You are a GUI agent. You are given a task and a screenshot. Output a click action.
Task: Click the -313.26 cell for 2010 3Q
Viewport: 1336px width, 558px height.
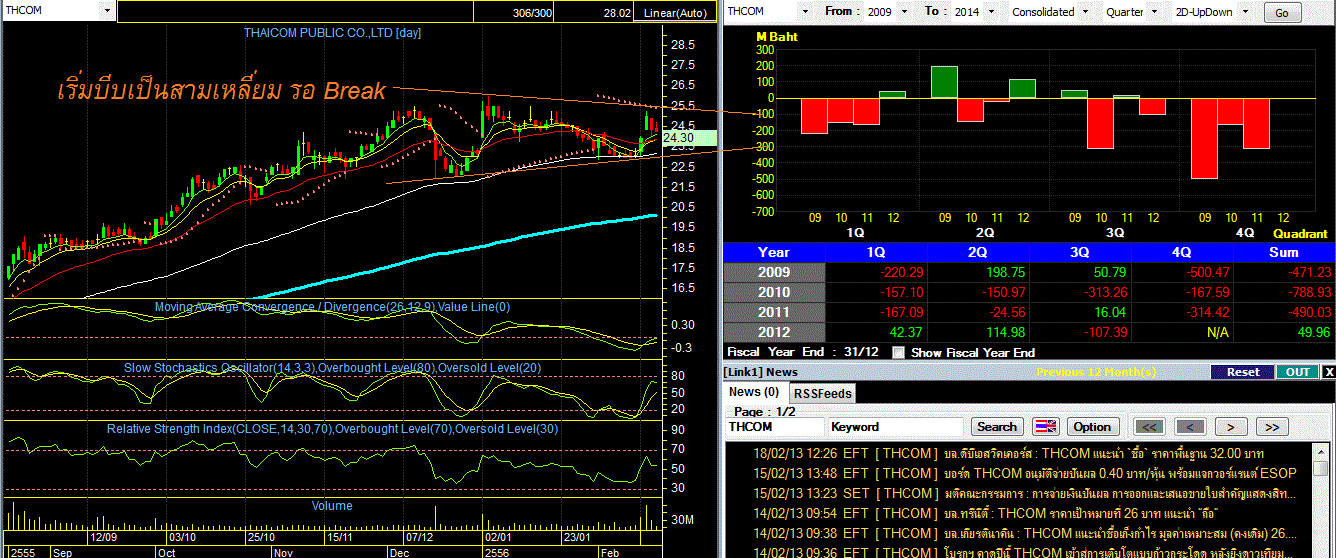[x=1080, y=292]
